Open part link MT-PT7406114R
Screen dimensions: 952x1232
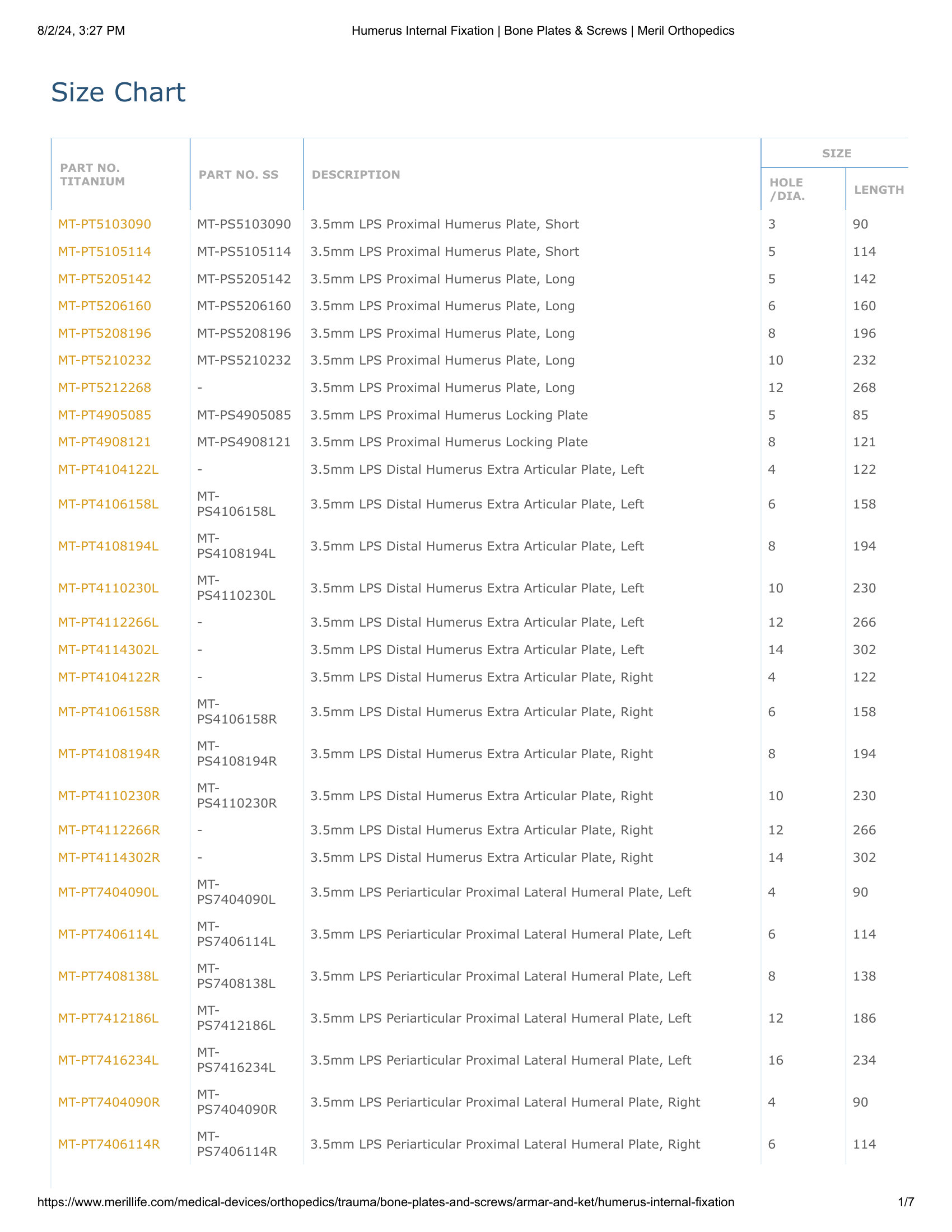[109, 1145]
